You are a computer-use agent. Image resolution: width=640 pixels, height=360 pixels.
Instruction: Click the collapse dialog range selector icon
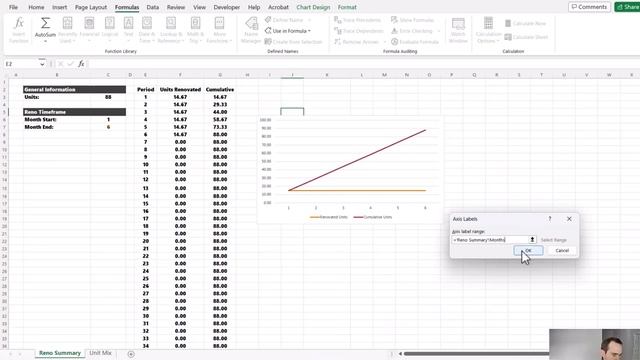(532, 240)
